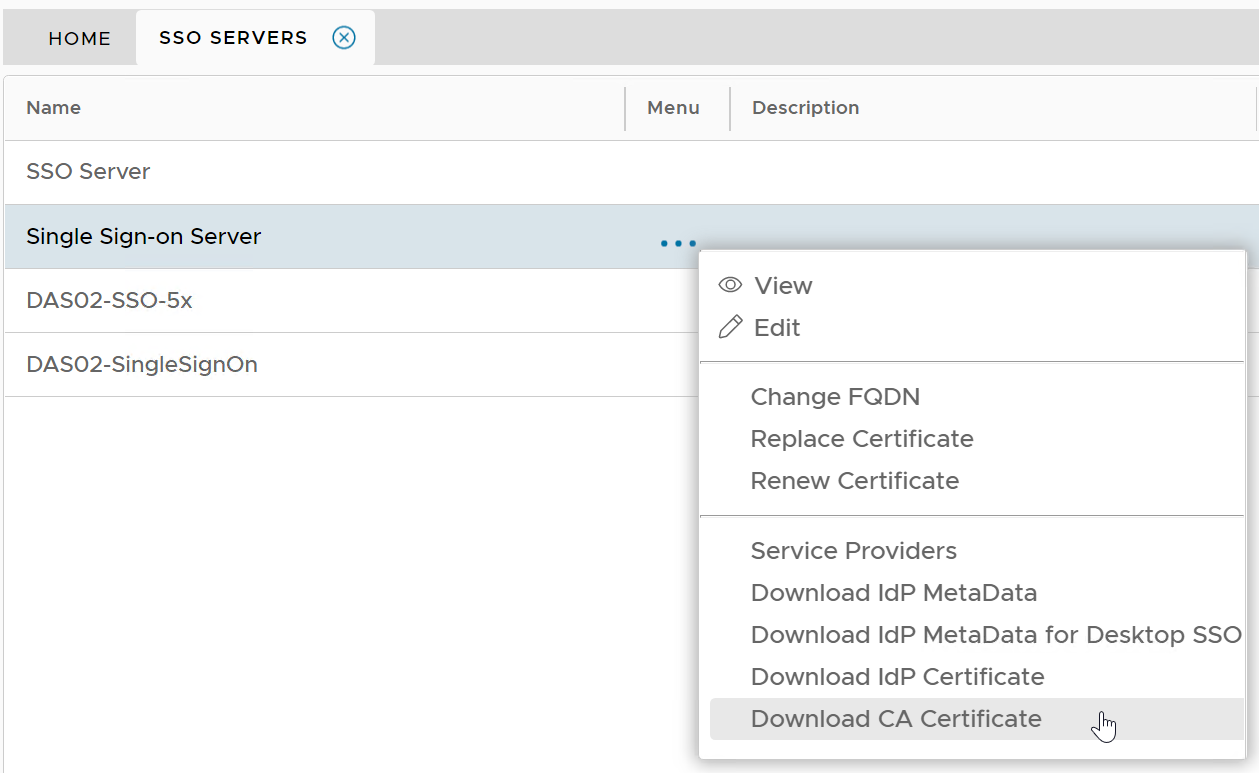The image size is (1259, 773).
Task: Click the eye icon next to View
Action: point(731,286)
